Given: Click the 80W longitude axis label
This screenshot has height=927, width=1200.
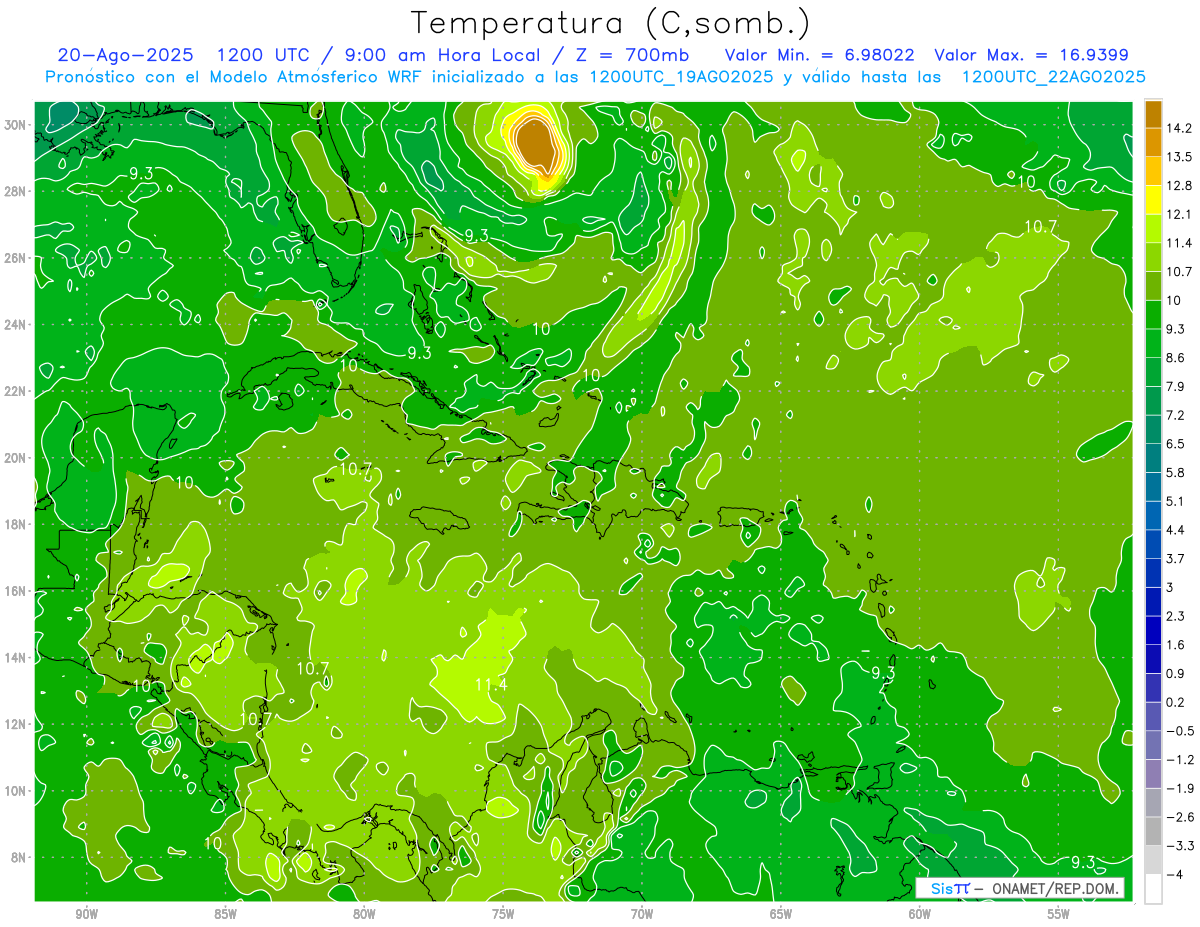Looking at the screenshot, I should pyautogui.click(x=364, y=914).
